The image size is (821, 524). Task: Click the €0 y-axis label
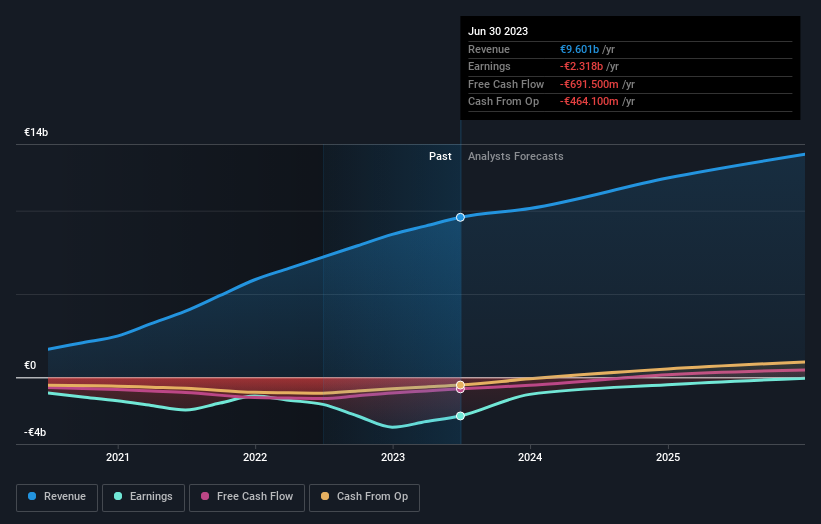[x=30, y=365]
